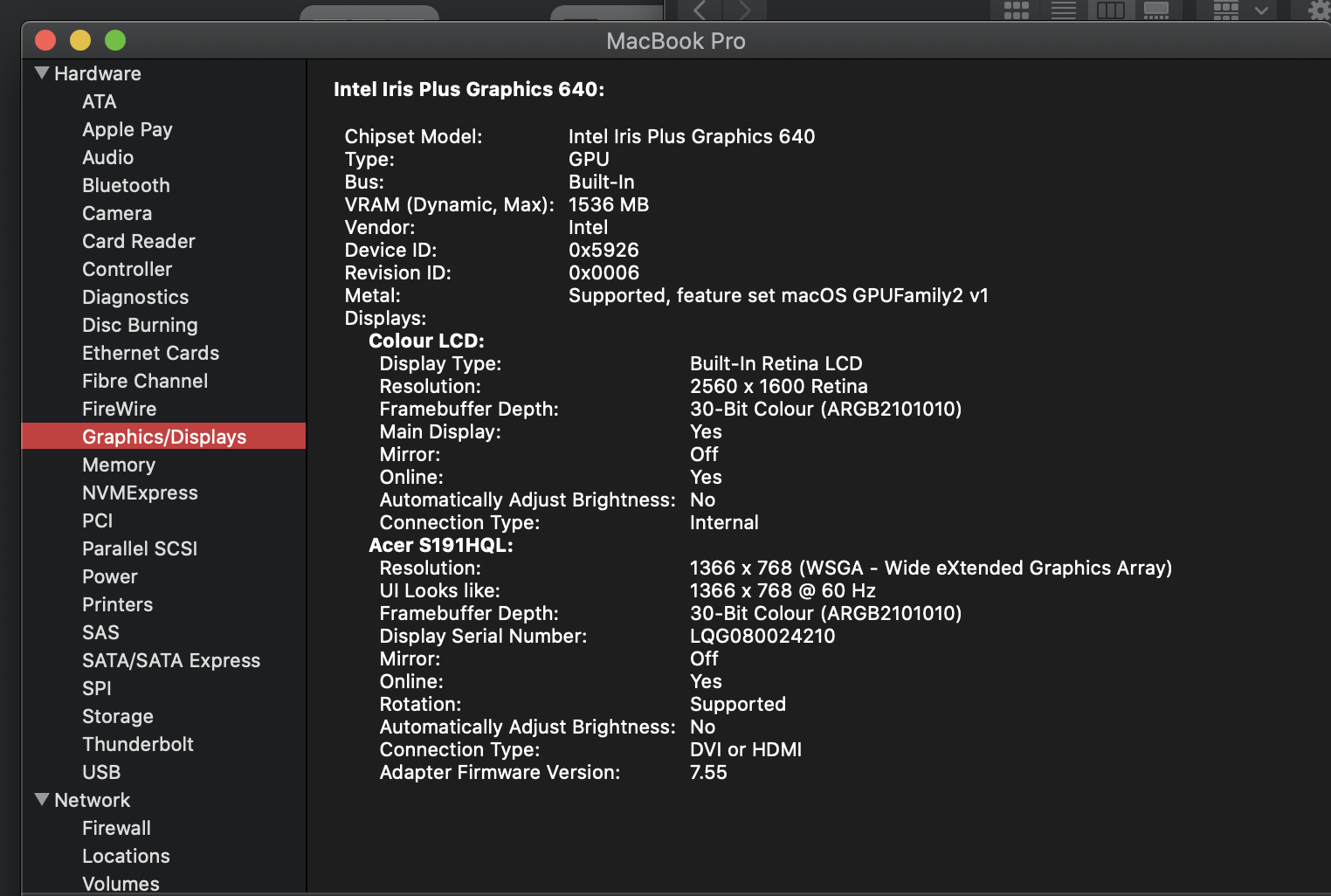Select Thunderbolt in the sidebar
The width and height of the screenshot is (1331, 896).
pyautogui.click(x=138, y=744)
